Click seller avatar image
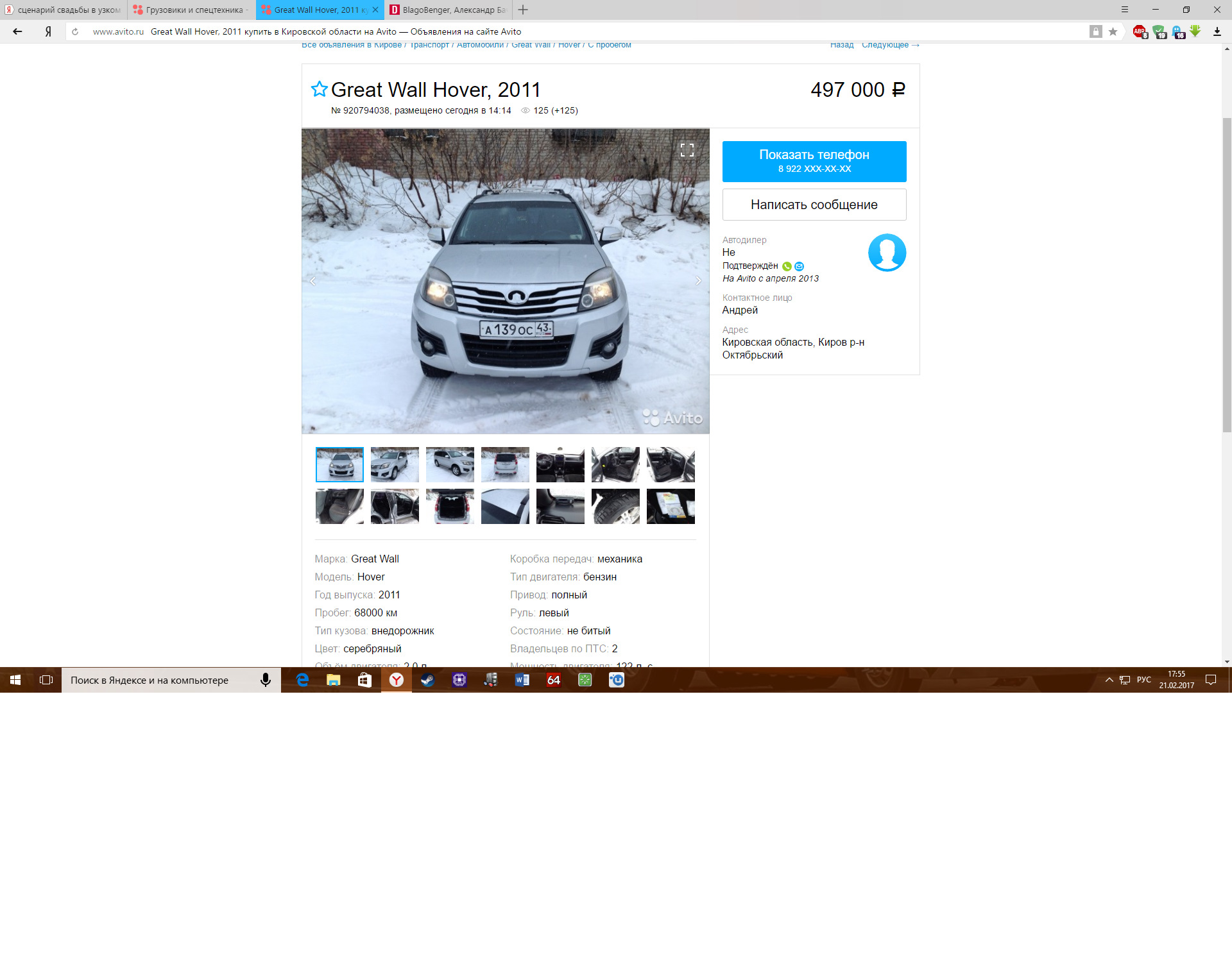The height and width of the screenshot is (980, 1232). [x=887, y=253]
